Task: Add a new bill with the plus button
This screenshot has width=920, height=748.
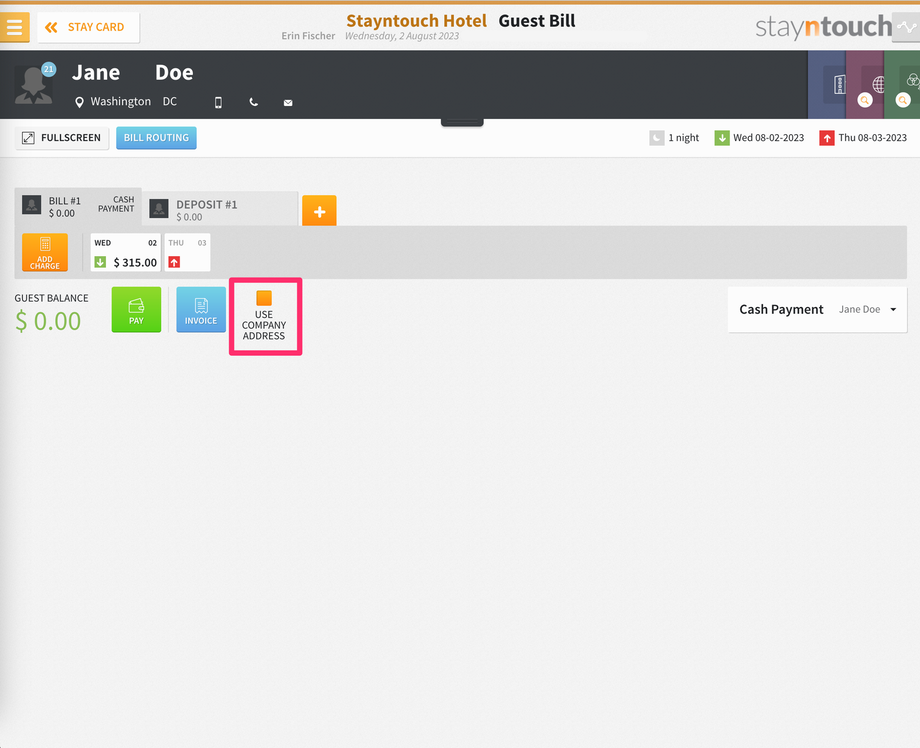Action: pos(319,211)
